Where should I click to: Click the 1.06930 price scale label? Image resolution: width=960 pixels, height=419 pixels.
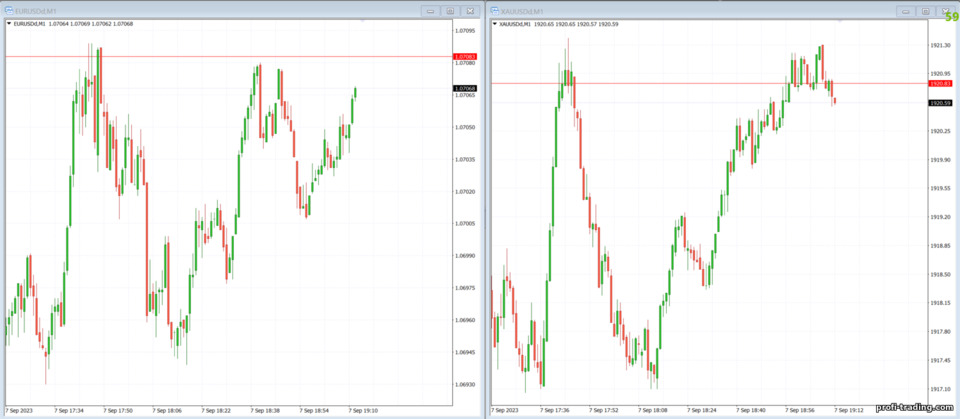coord(466,385)
